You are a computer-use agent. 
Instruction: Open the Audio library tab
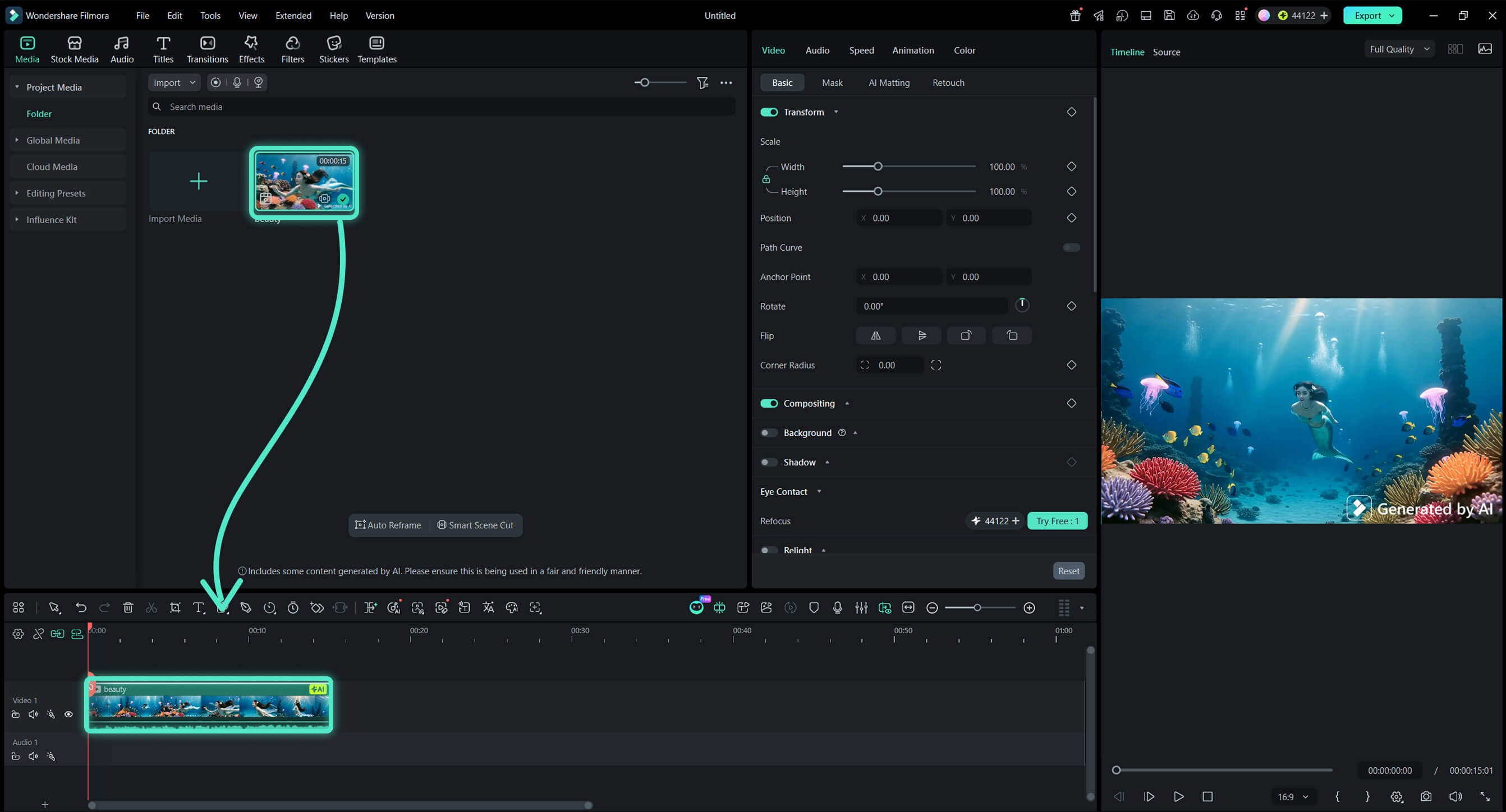click(122, 50)
